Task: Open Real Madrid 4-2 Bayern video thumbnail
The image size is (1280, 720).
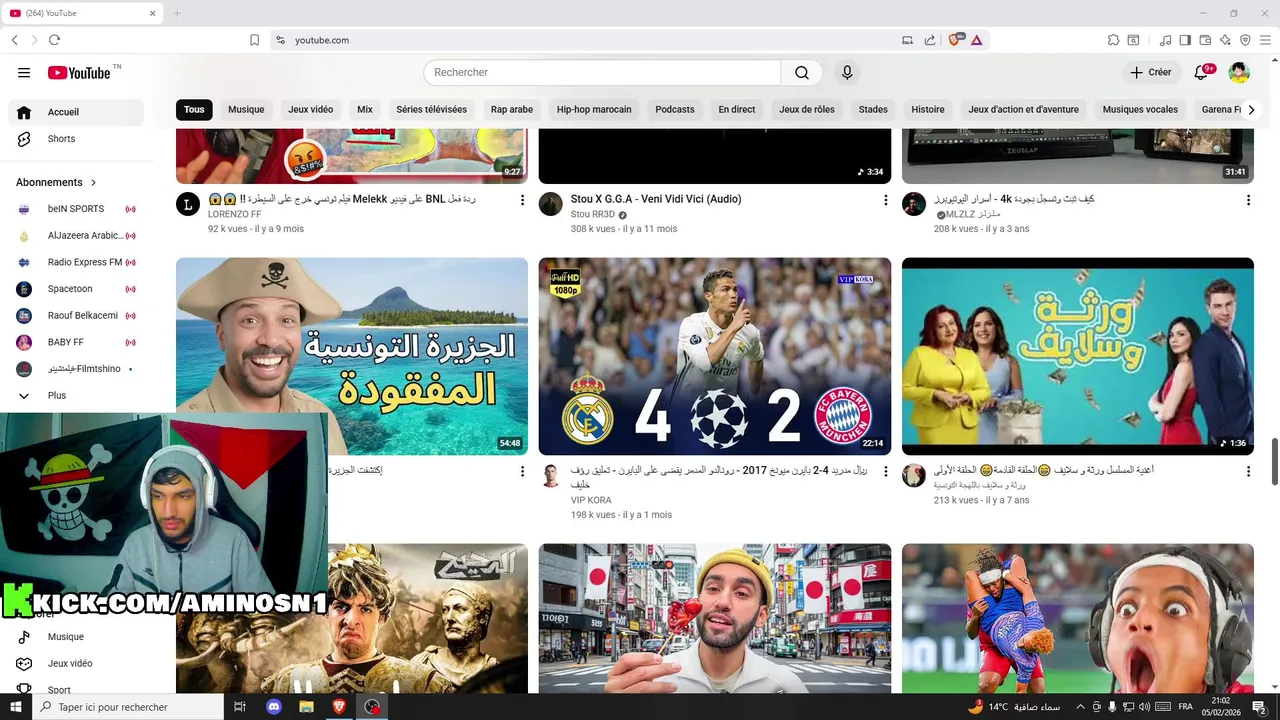Action: tap(715, 356)
